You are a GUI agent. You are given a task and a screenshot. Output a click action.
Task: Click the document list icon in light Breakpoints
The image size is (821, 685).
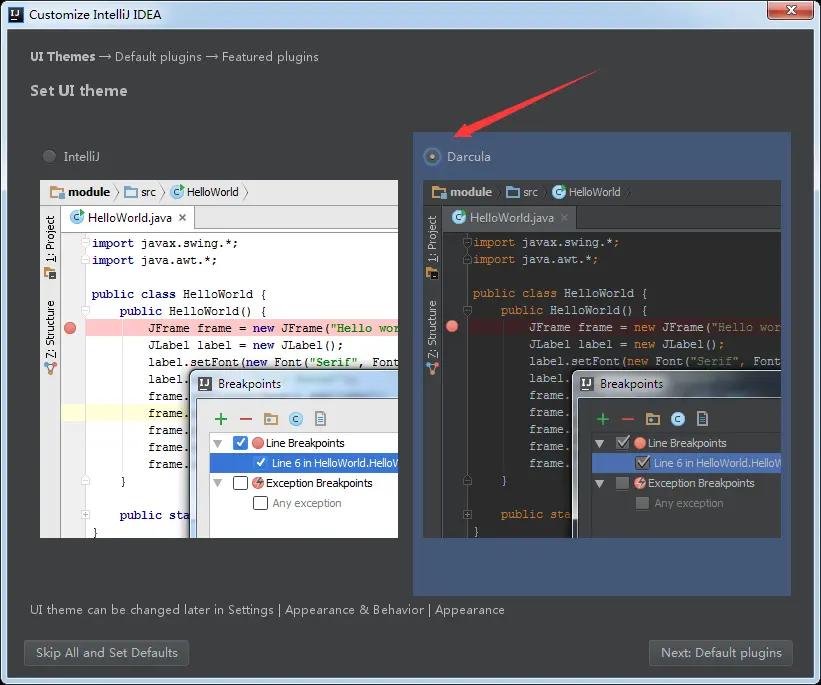point(320,418)
